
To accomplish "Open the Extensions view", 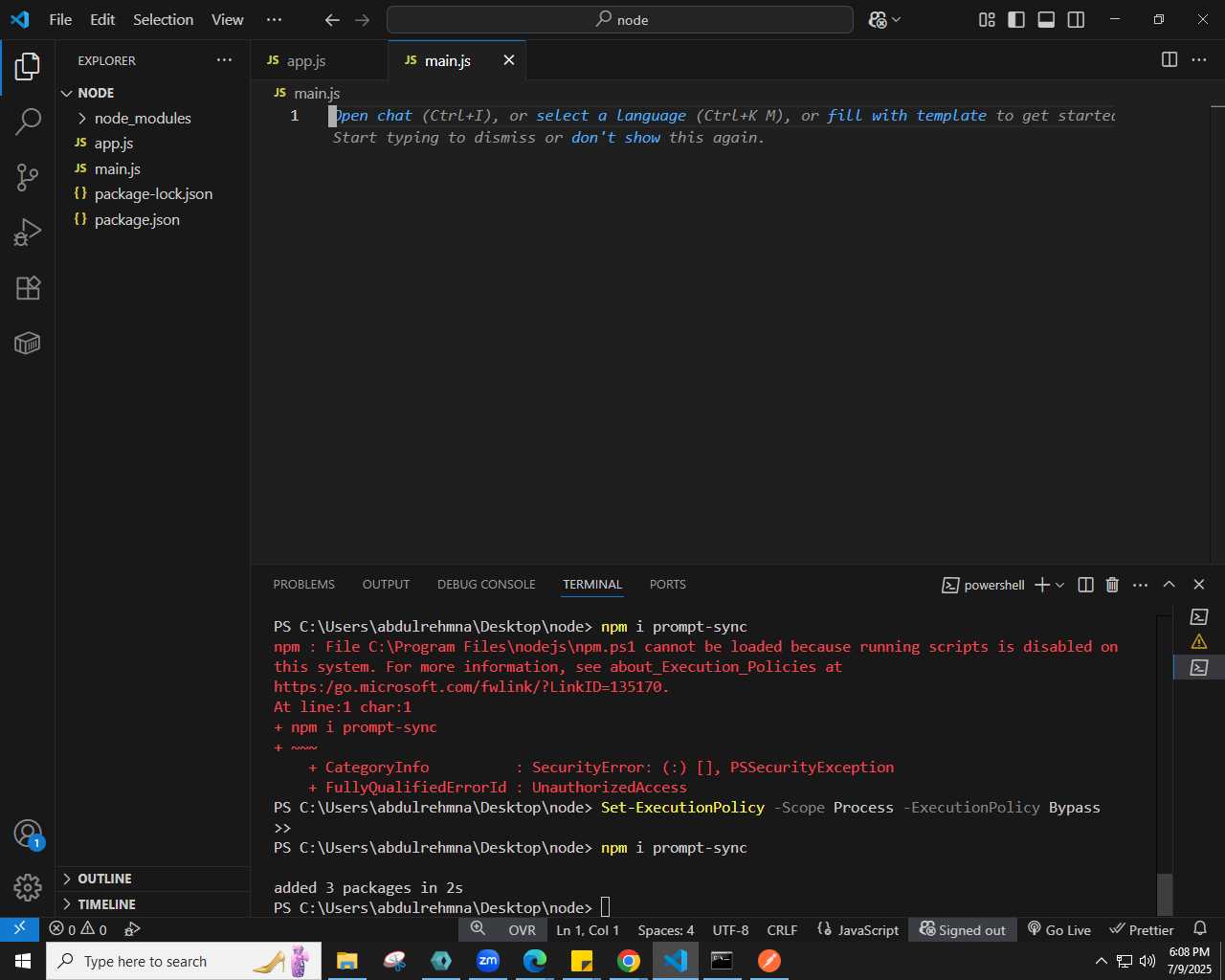I will [x=28, y=288].
